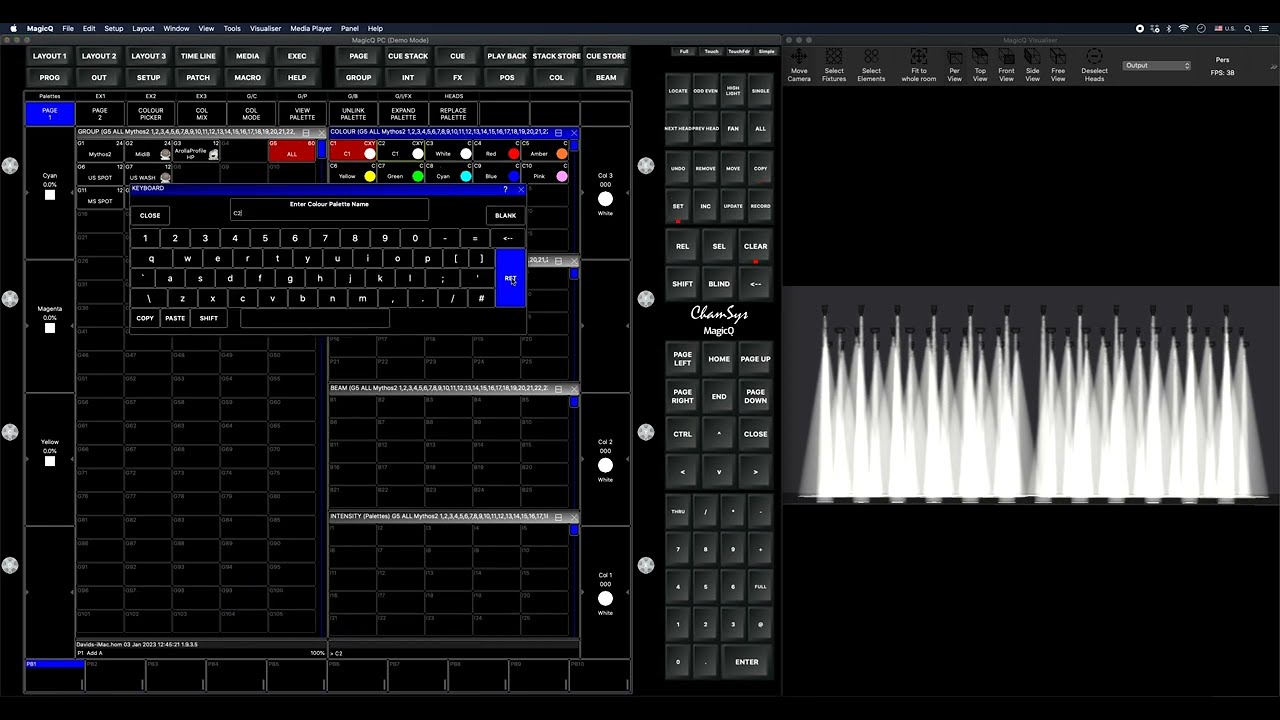Toggle HIGH LIGHT on console panel

733,91
